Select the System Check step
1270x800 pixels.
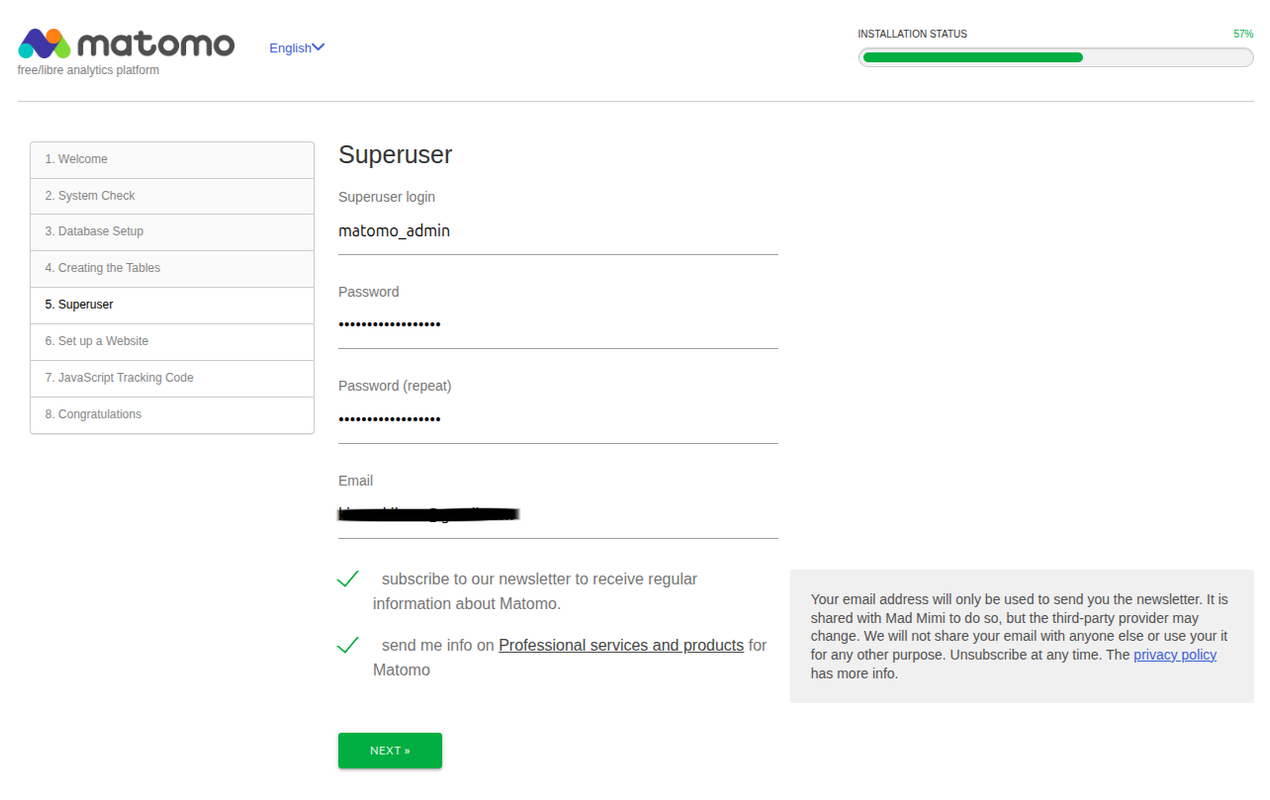pos(172,196)
